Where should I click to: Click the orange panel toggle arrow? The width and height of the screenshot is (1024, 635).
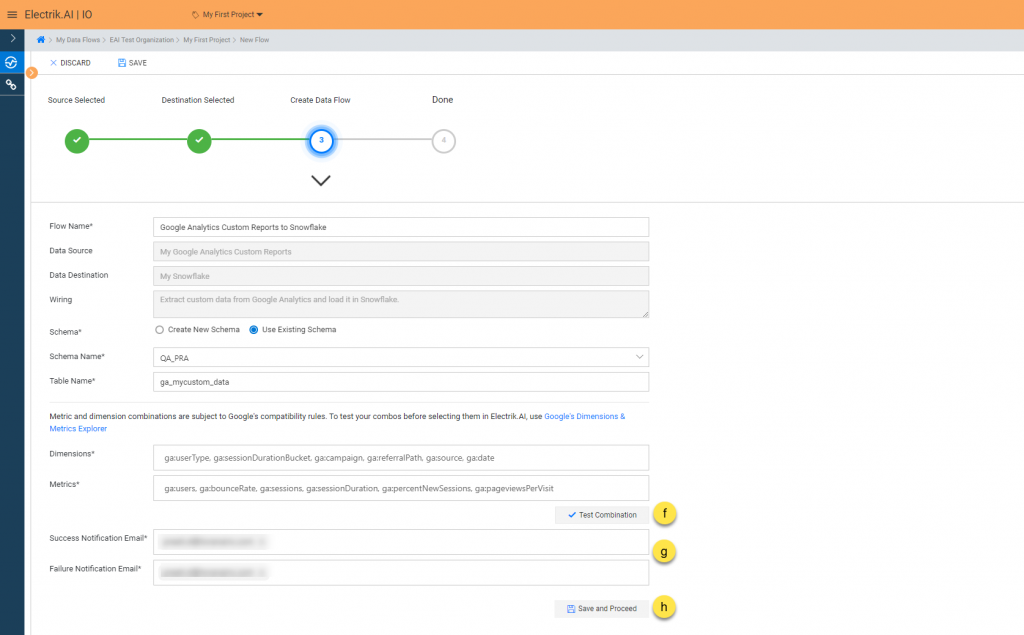(x=32, y=72)
